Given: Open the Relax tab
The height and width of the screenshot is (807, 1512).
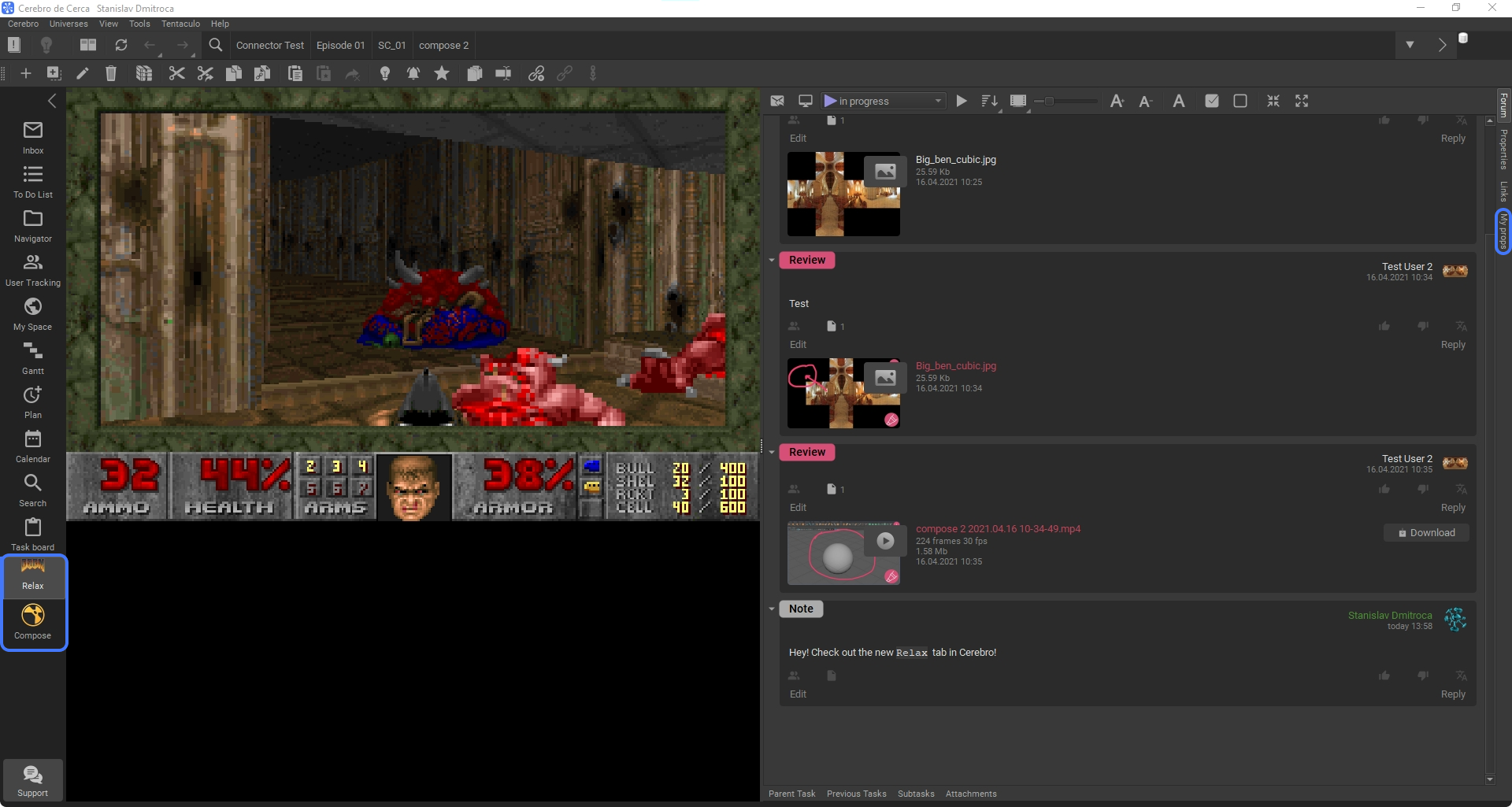Looking at the screenshot, I should click(33, 576).
